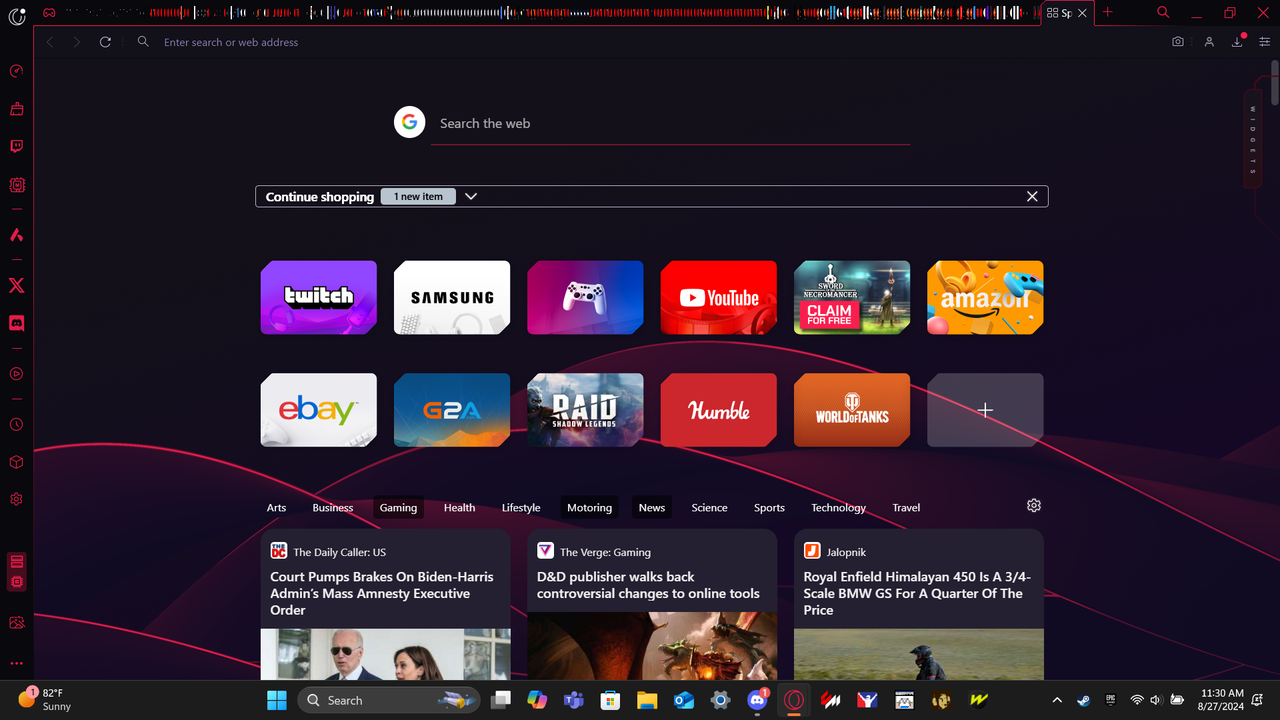Add a new Speed Dial site

[984, 409]
